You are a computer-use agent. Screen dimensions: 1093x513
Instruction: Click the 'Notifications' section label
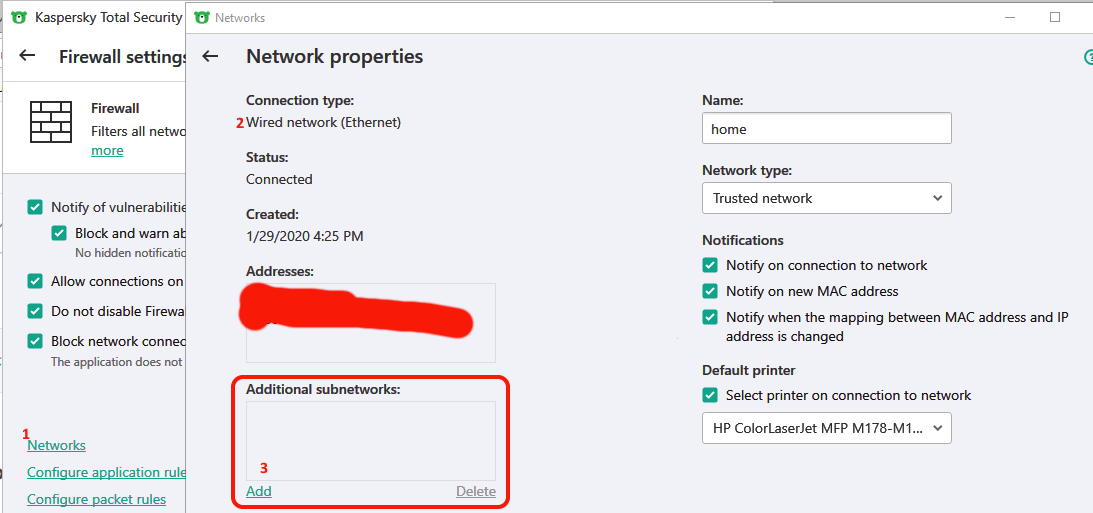(x=743, y=240)
